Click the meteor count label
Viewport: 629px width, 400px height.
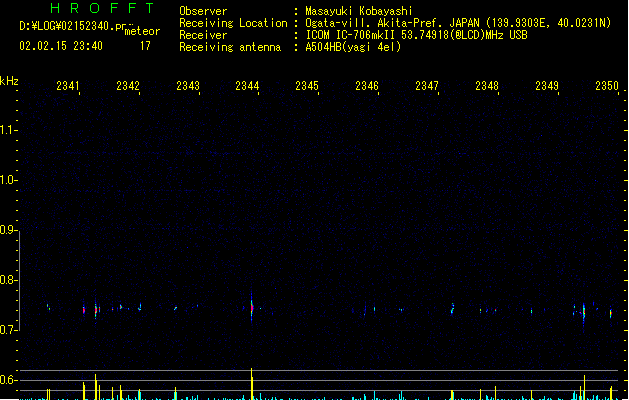point(142,31)
